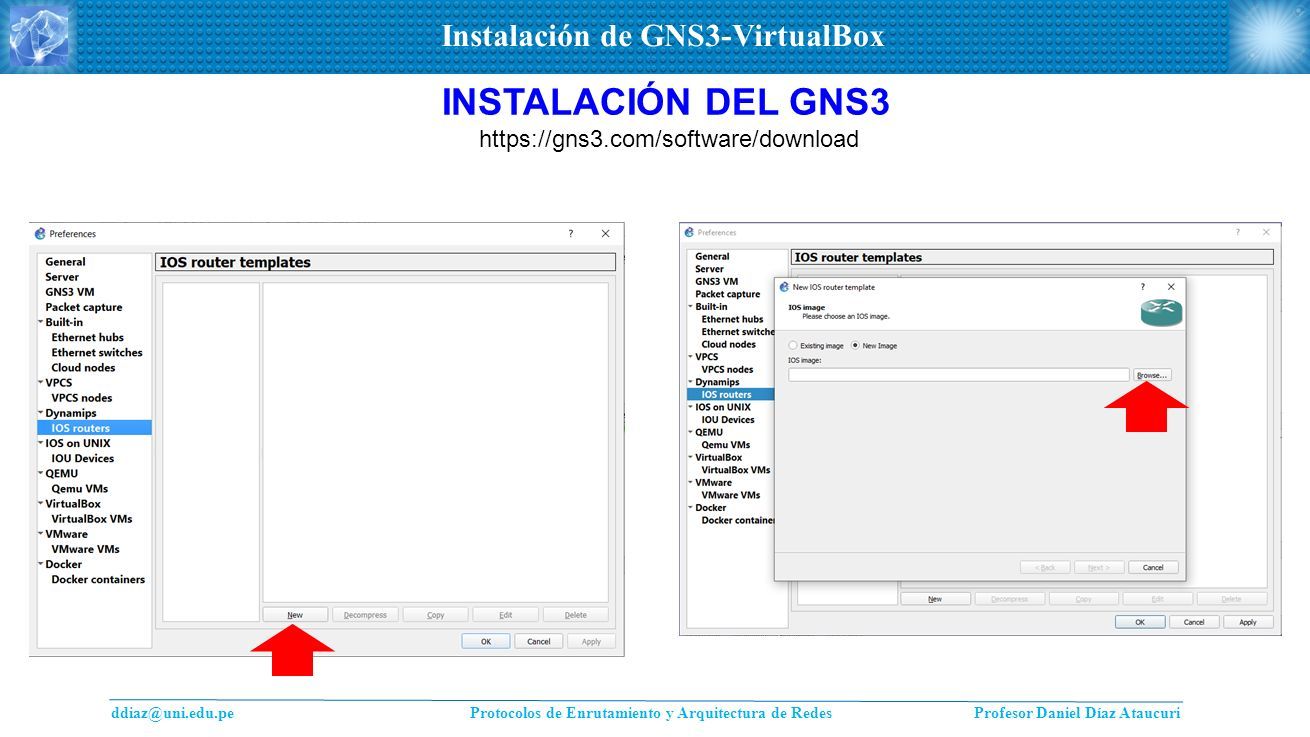Viewport: 1310px width, 737px height.
Task: Close the right Preferences window
Action: [1267, 232]
